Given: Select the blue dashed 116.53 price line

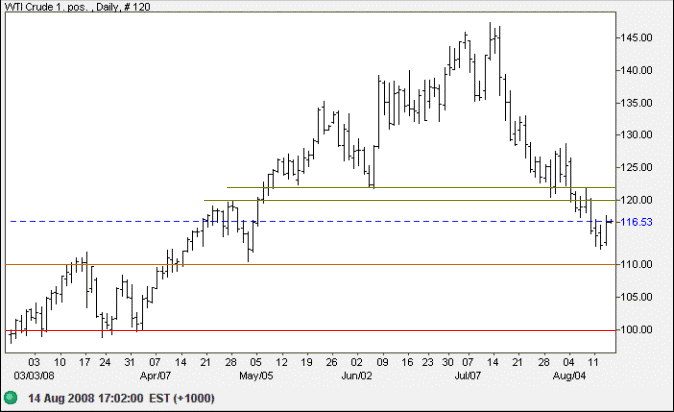Looking at the screenshot, I should [x=312, y=221].
